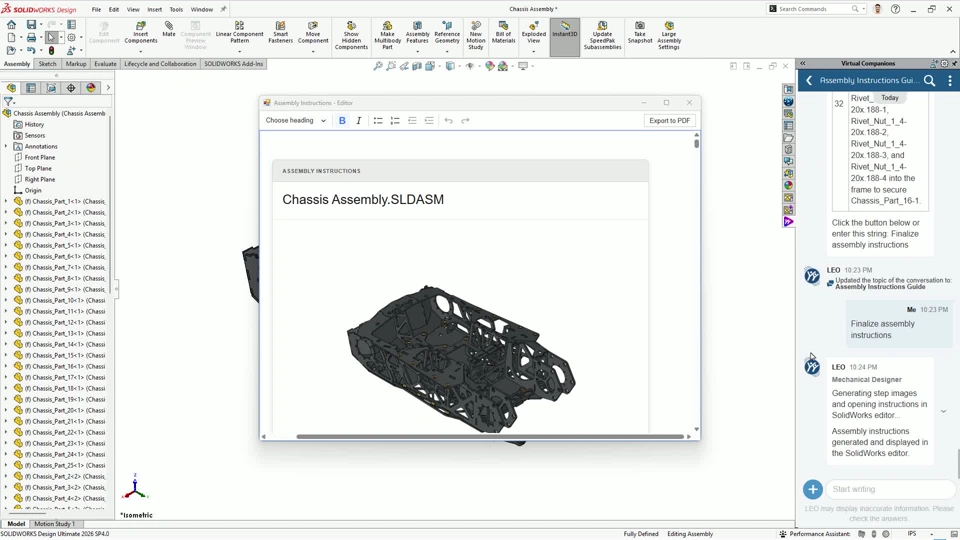Start a New Motion Study

click(x=476, y=36)
